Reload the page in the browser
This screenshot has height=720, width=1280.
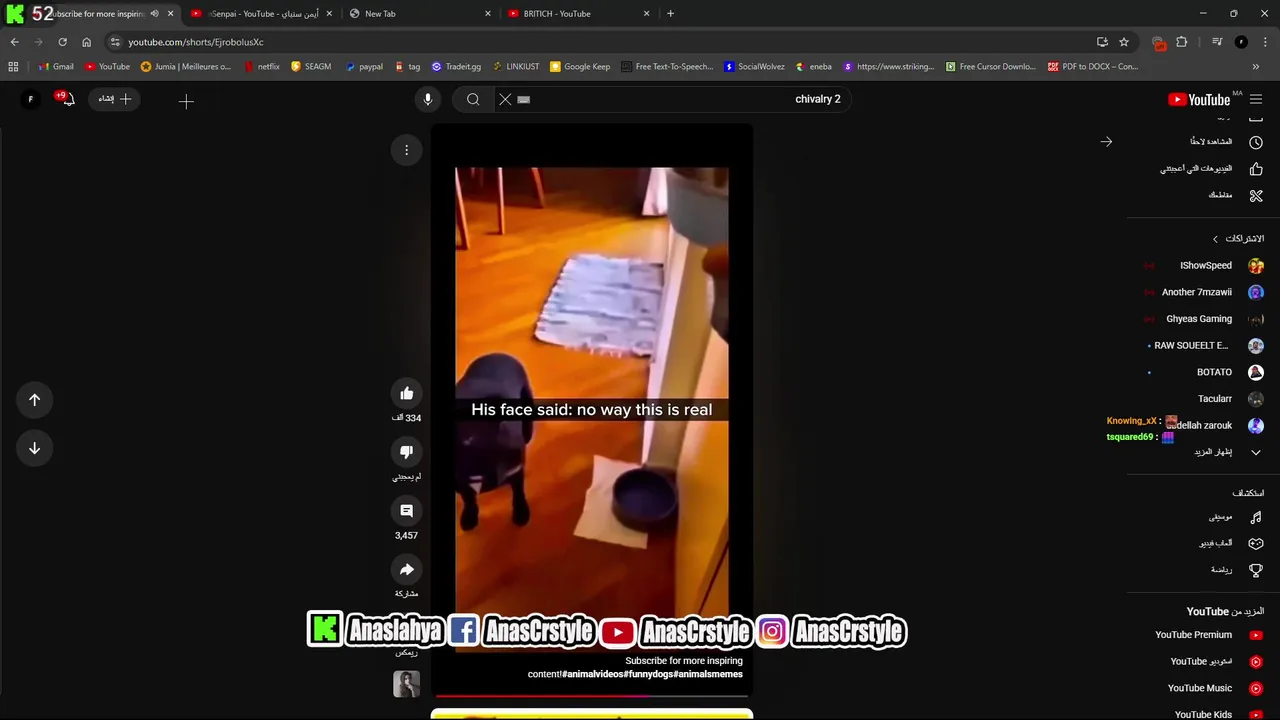62,42
